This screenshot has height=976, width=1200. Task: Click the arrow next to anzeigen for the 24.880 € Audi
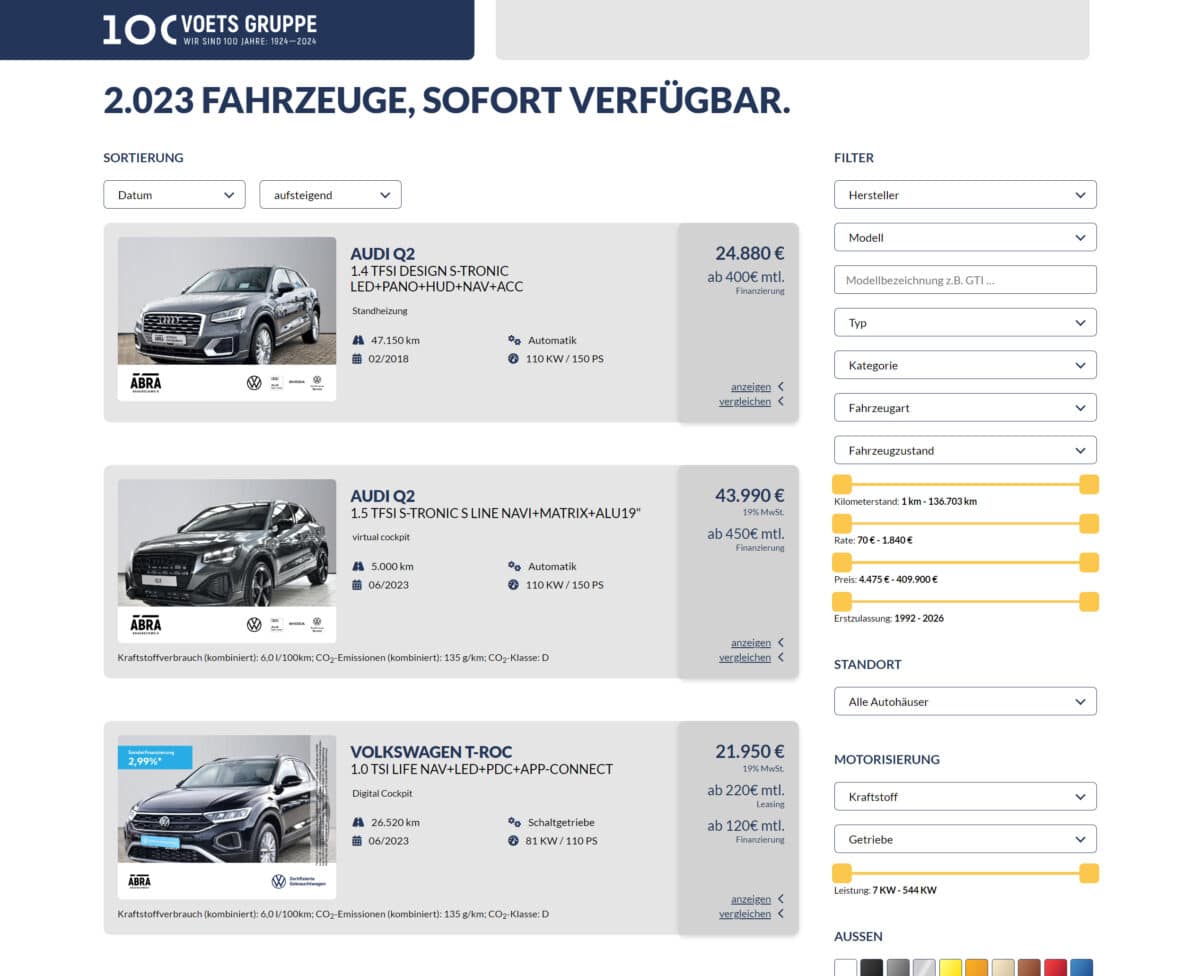[780, 386]
